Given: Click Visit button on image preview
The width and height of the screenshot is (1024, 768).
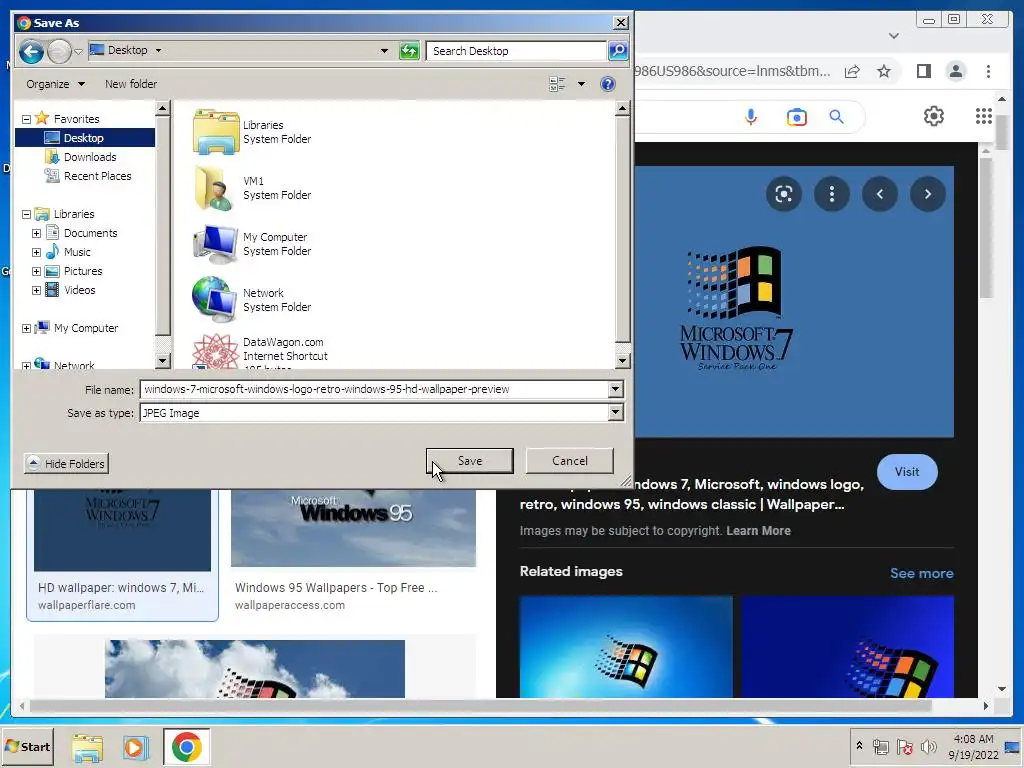Looking at the screenshot, I should [906, 472].
